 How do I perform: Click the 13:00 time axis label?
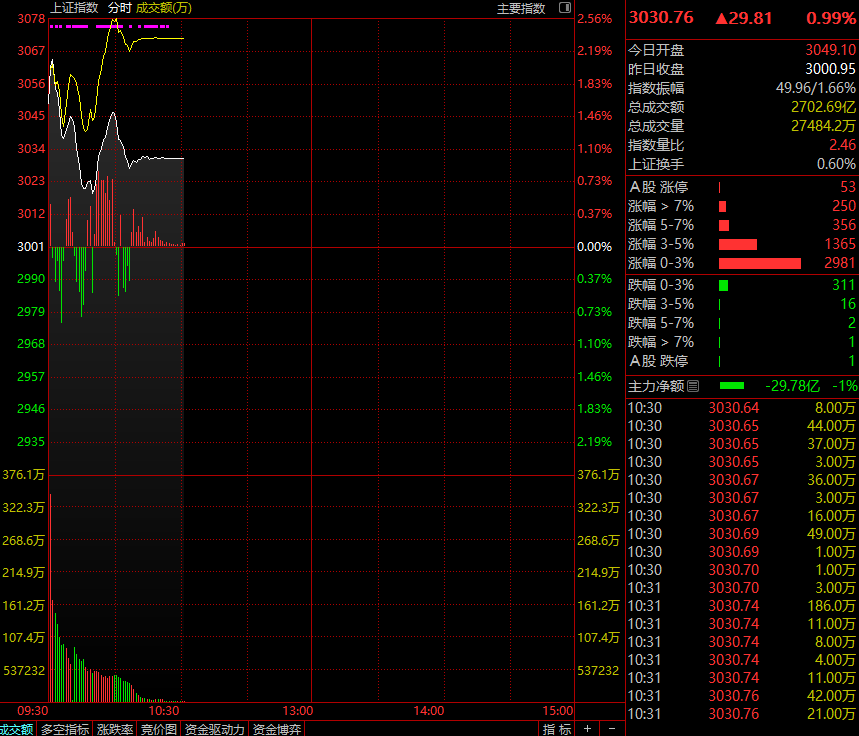coord(297,711)
